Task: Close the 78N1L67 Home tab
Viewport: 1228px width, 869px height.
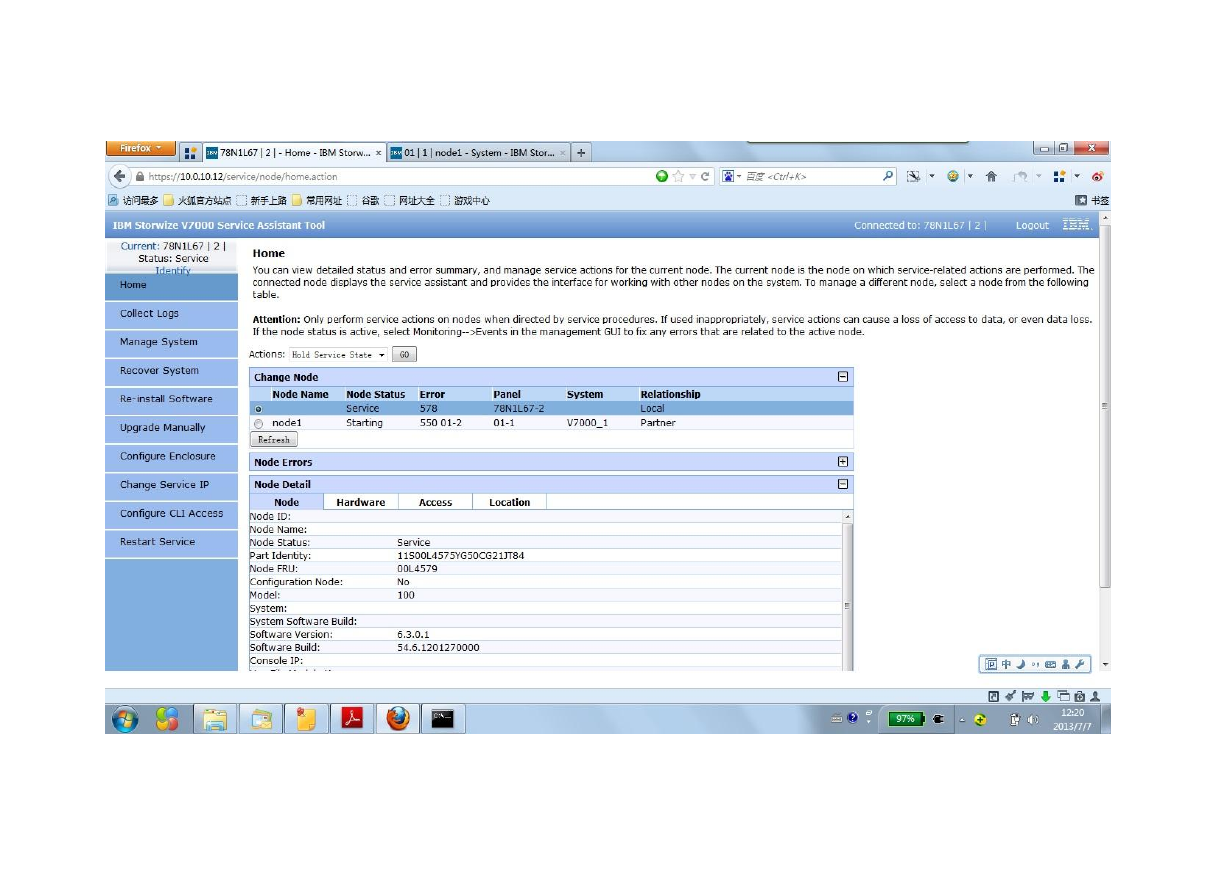Action: coord(378,153)
